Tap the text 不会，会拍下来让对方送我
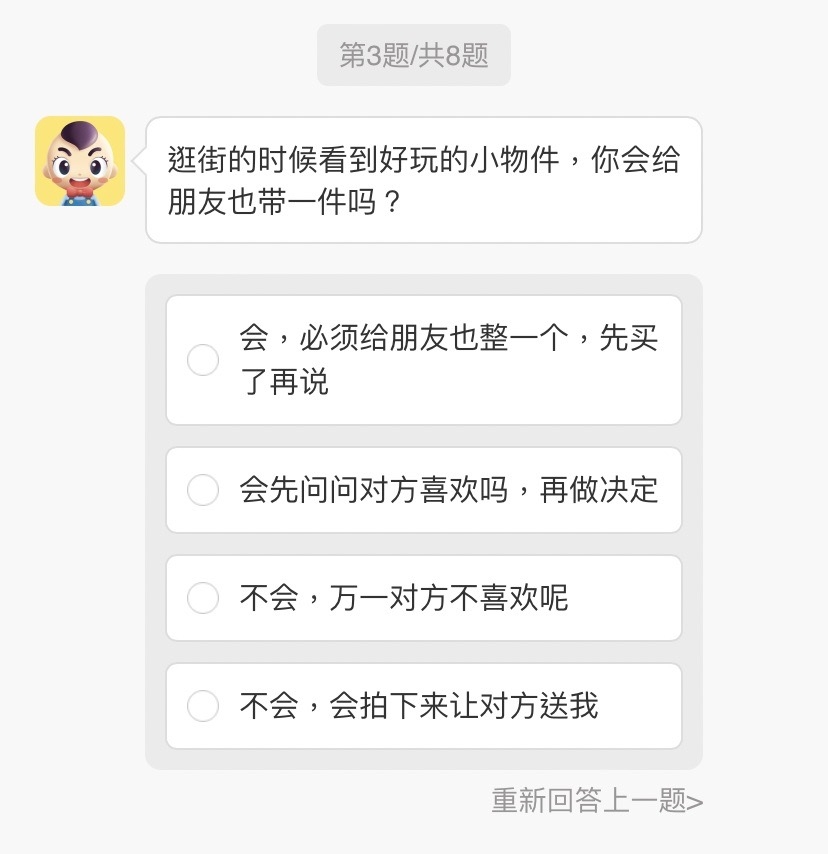This screenshot has width=828, height=854. point(418,706)
